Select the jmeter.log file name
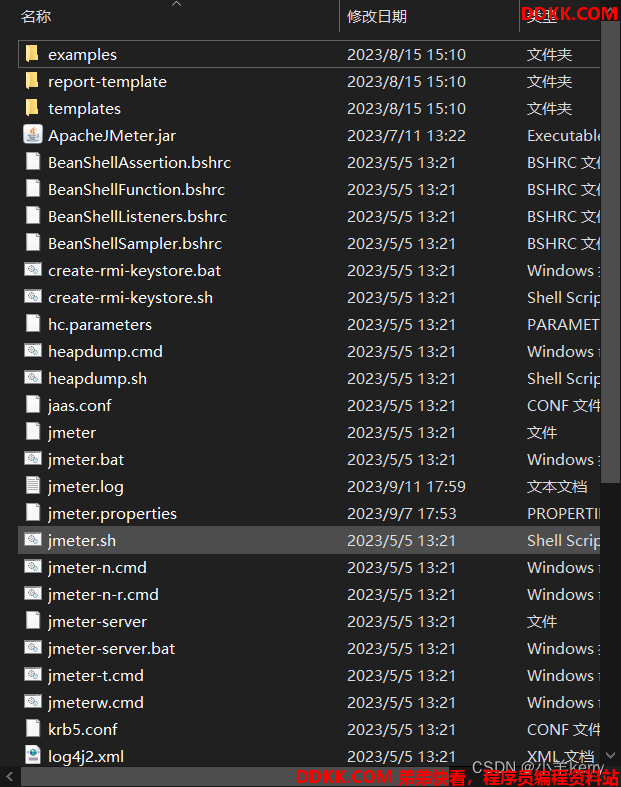The width and height of the screenshot is (621, 787). (86, 487)
